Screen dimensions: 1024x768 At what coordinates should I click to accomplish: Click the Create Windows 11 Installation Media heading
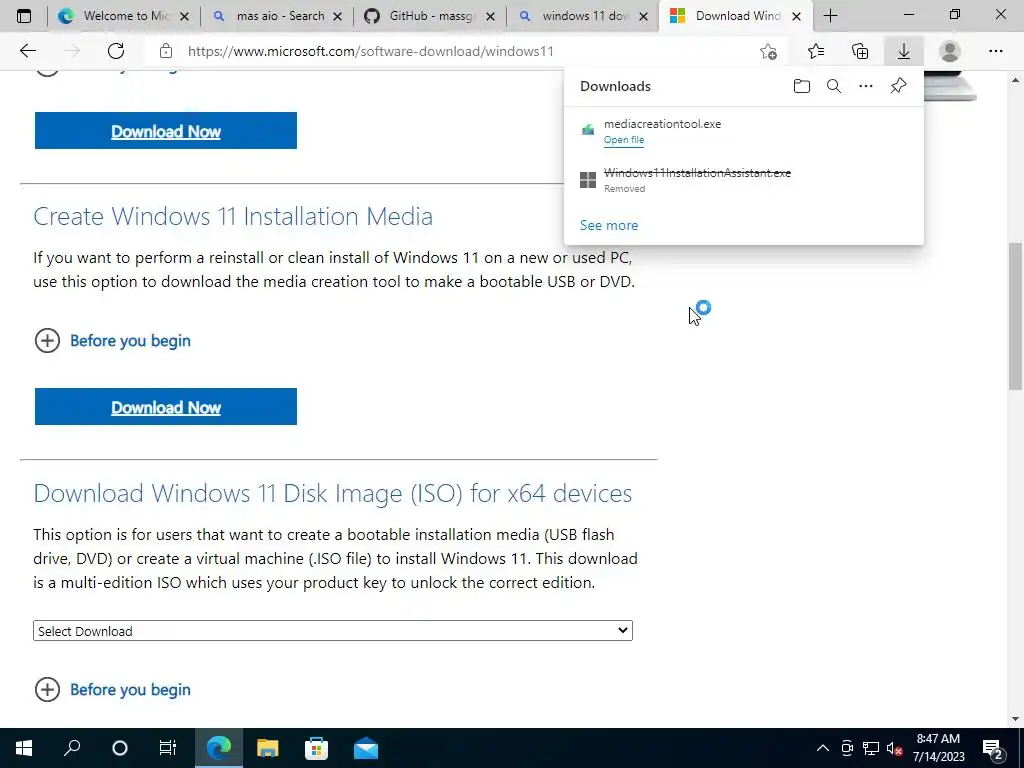tap(233, 216)
